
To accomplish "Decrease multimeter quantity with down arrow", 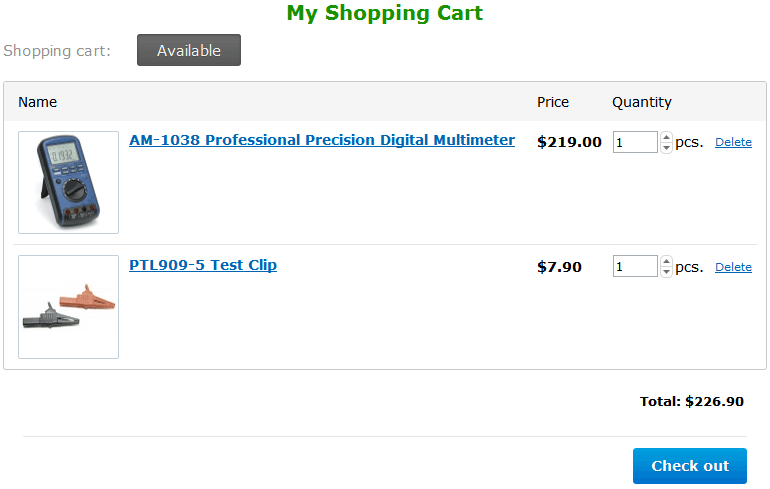I will click(667, 148).
